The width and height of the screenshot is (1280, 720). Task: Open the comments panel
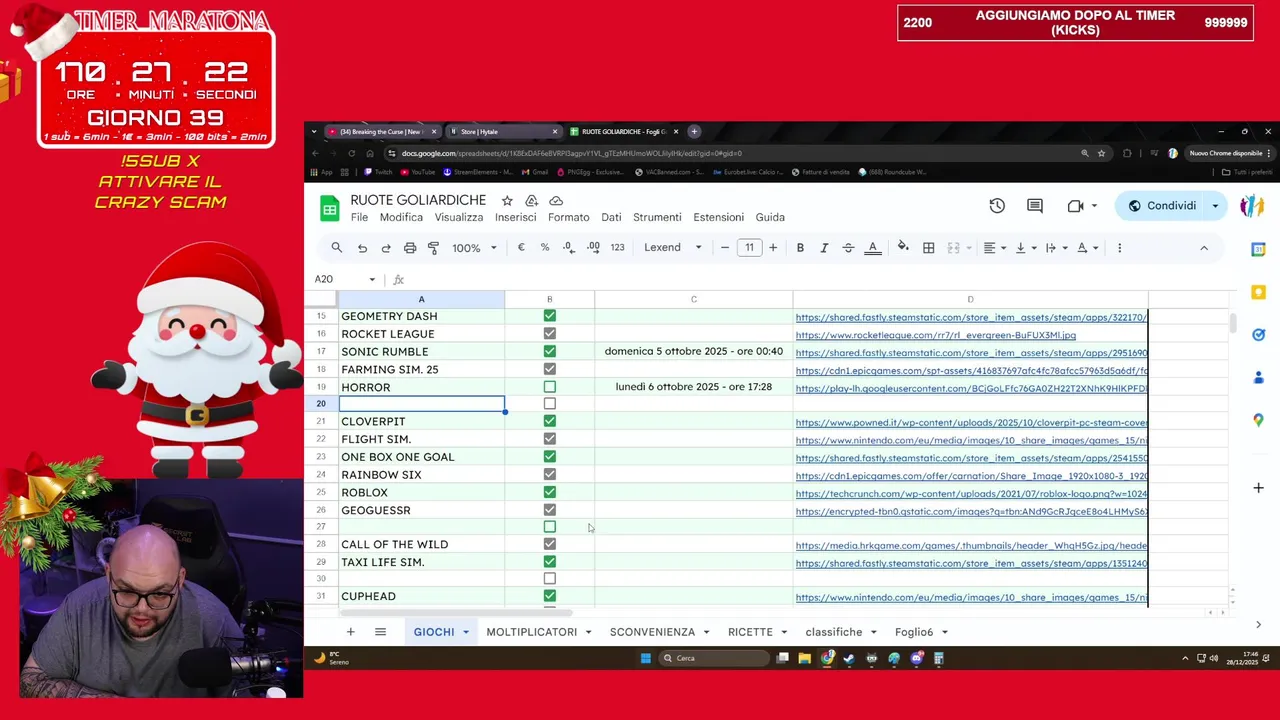pos(1035,206)
